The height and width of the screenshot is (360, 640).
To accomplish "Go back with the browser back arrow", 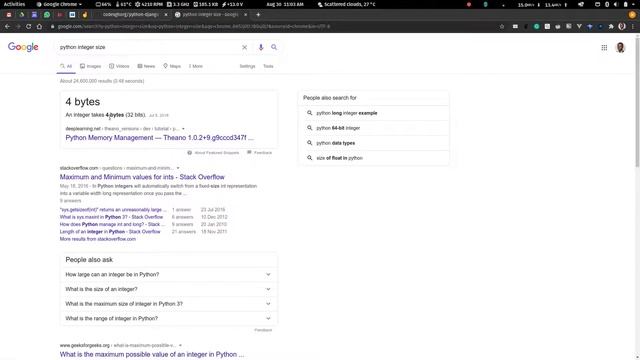I will 7,27.
